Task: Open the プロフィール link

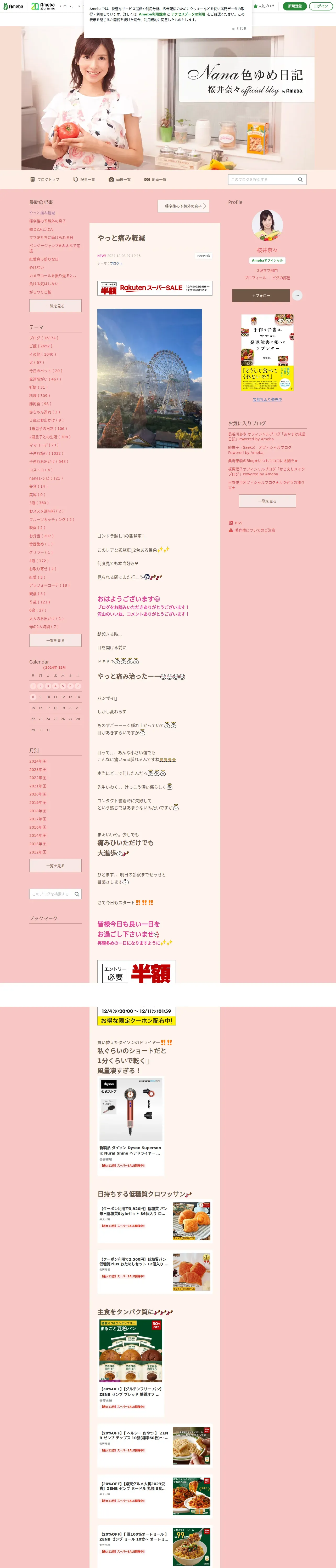Action: [255, 278]
